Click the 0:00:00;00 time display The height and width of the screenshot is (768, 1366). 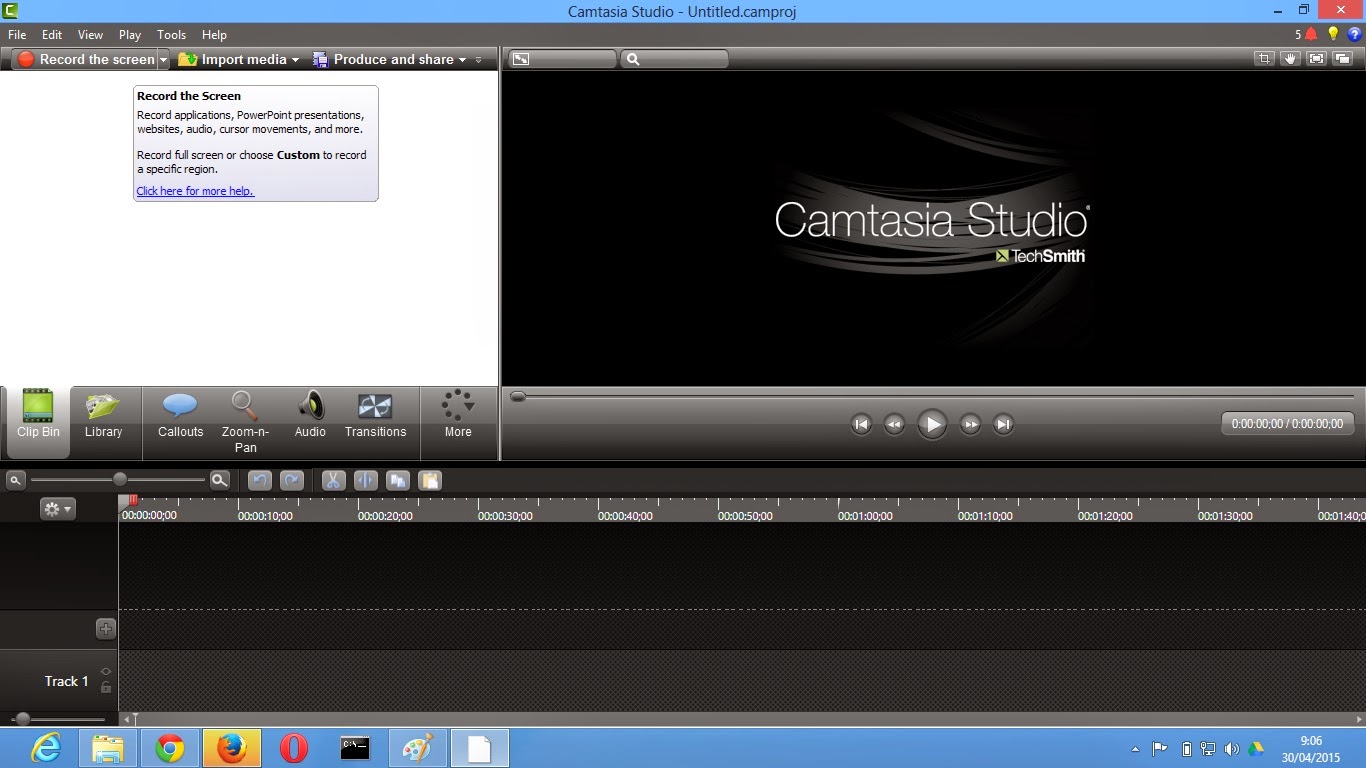tap(1288, 424)
